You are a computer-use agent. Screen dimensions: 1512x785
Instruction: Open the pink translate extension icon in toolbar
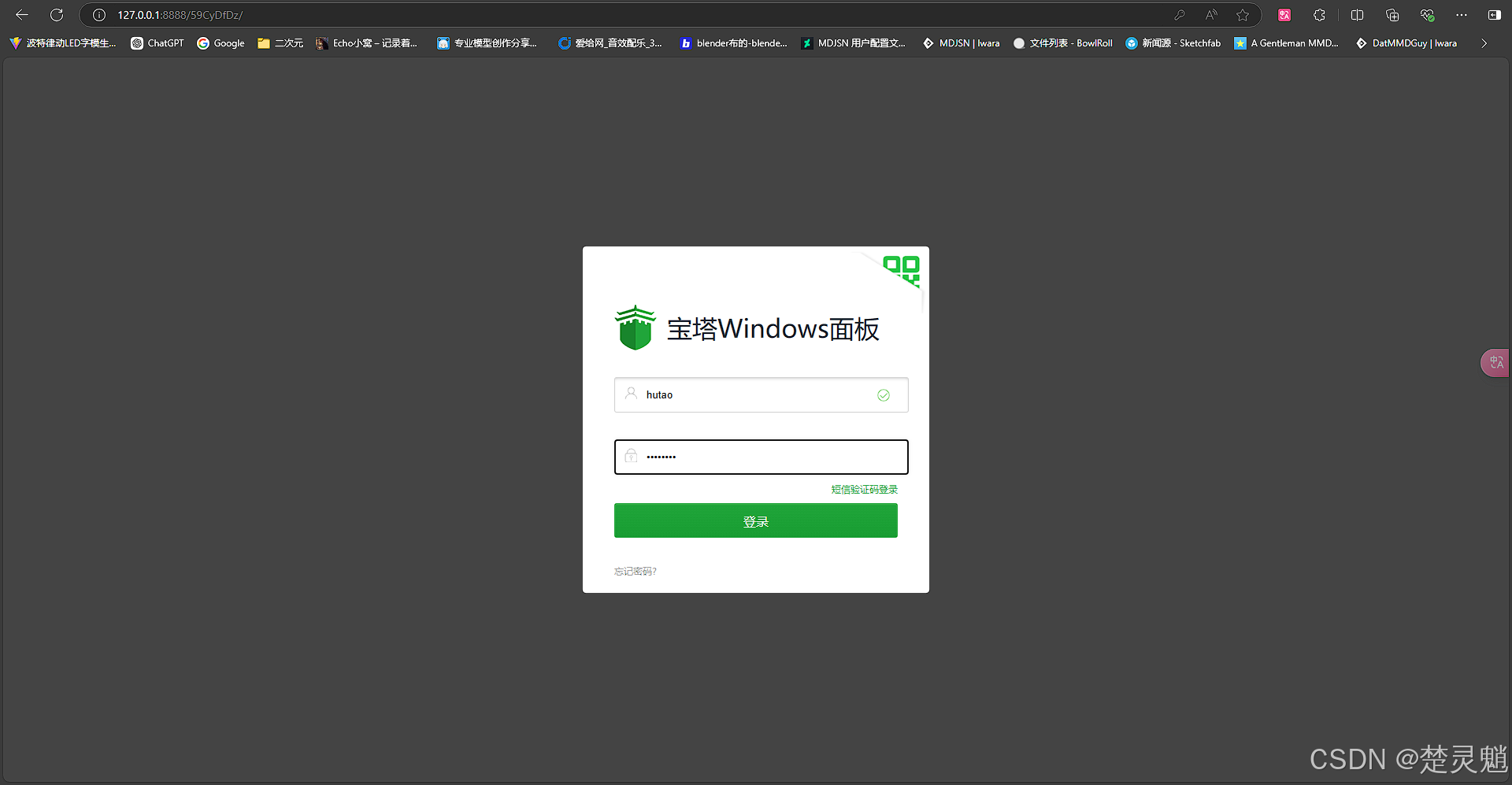point(1284,15)
